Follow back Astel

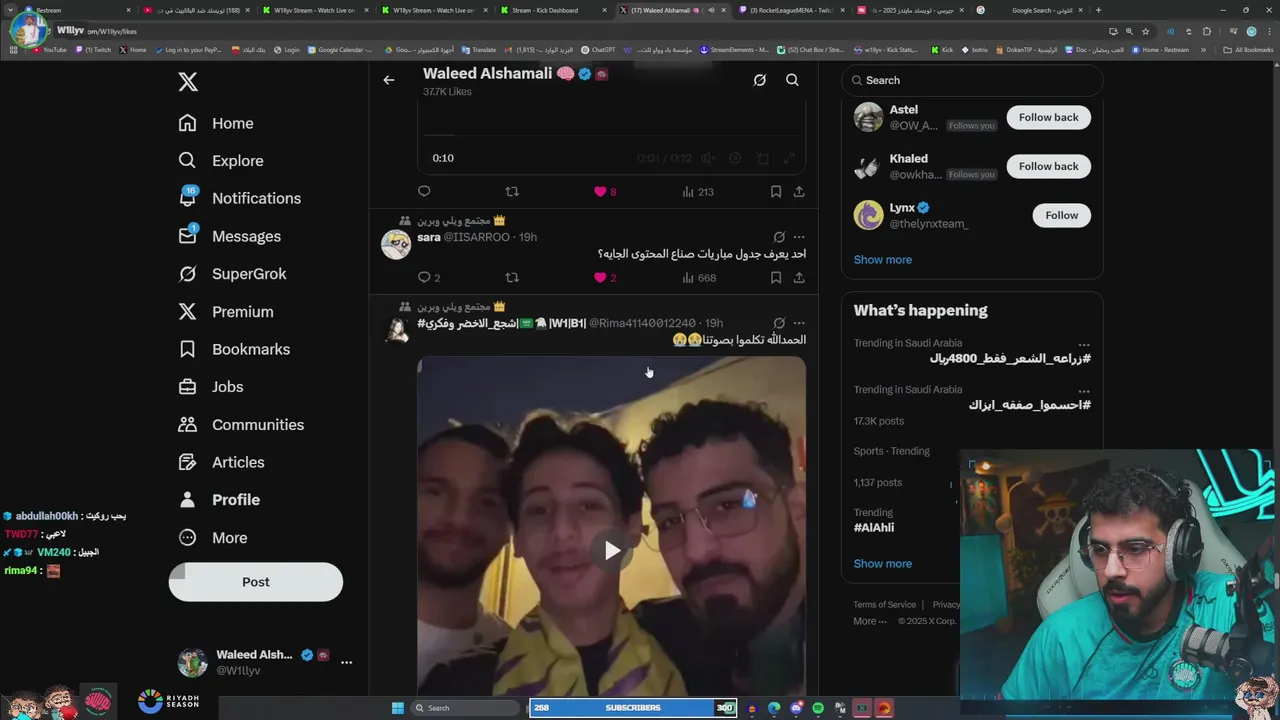1048,117
